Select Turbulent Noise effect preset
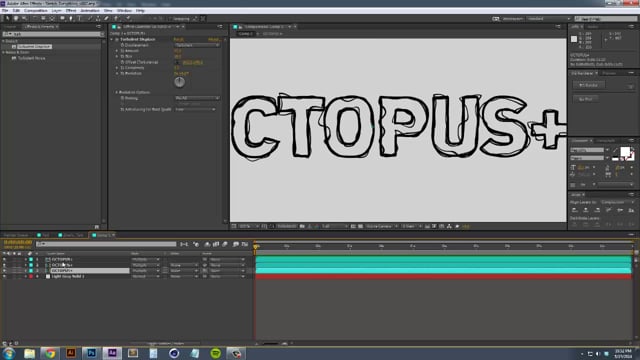Viewport: 640px width, 360px height. click(31, 58)
